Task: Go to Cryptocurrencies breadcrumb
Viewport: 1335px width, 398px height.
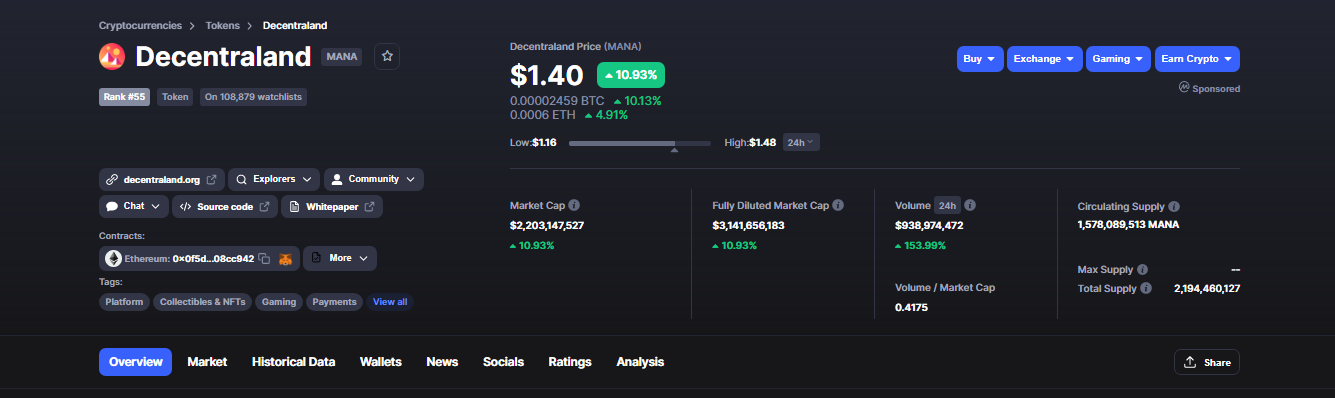Action: click(141, 25)
